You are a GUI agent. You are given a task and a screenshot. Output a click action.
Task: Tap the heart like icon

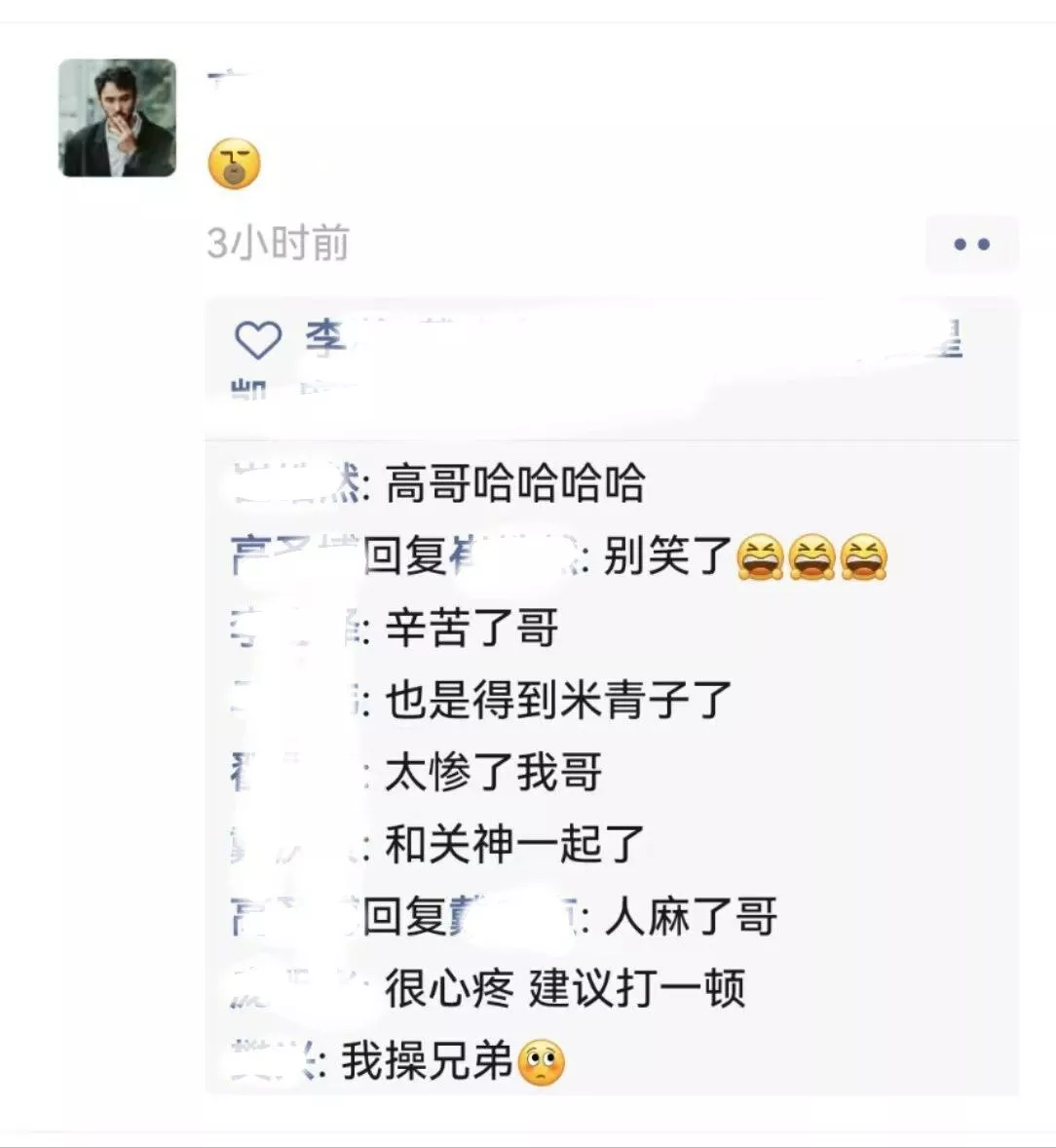257,340
